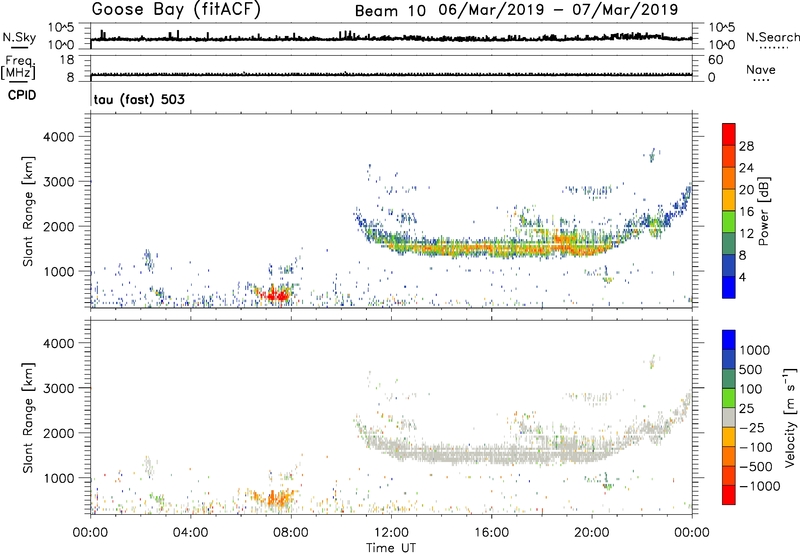Select the 20:00 time tick label
Screen dimensions: 800x554
point(591,533)
